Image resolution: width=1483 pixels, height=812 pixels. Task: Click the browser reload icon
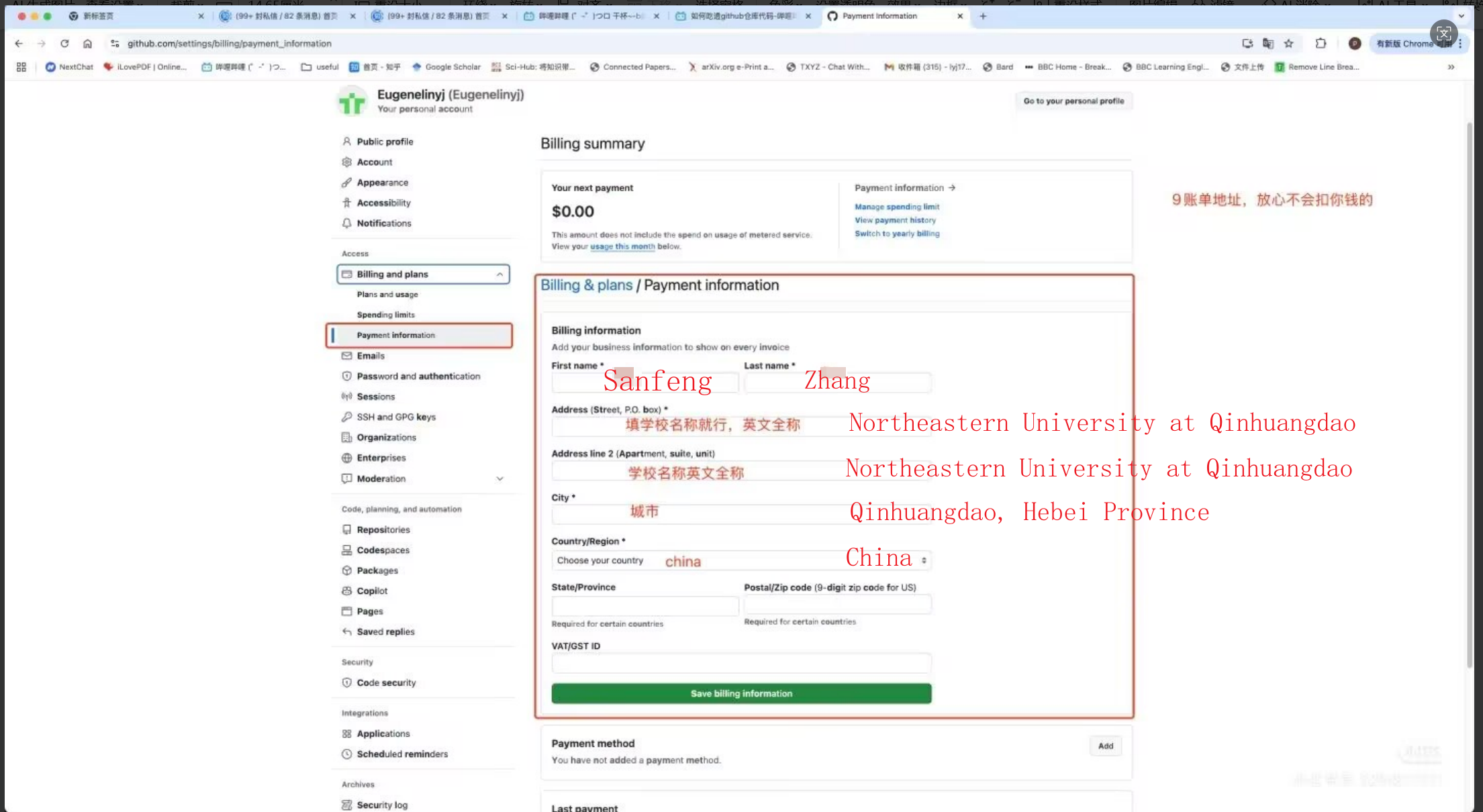[x=64, y=44]
